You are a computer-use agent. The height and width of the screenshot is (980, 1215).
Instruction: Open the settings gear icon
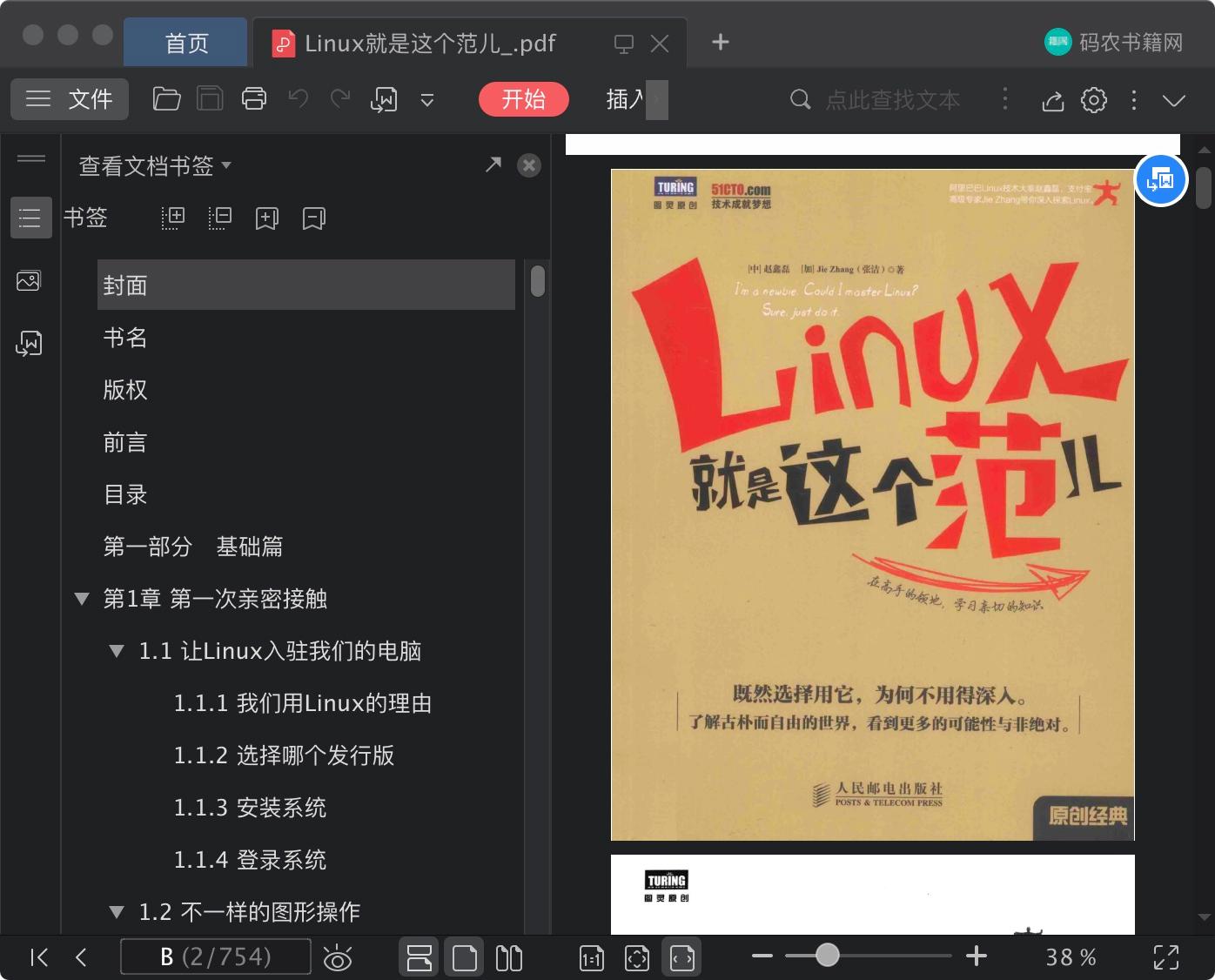pos(1094,100)
